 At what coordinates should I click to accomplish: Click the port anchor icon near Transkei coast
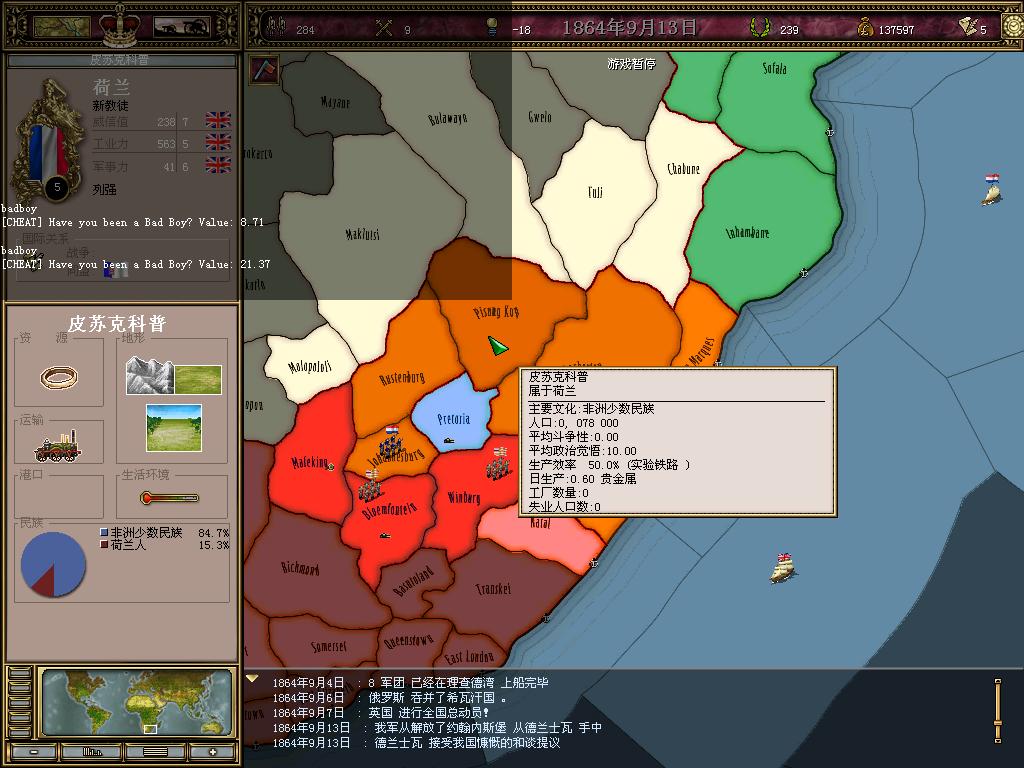click(546, 618)
